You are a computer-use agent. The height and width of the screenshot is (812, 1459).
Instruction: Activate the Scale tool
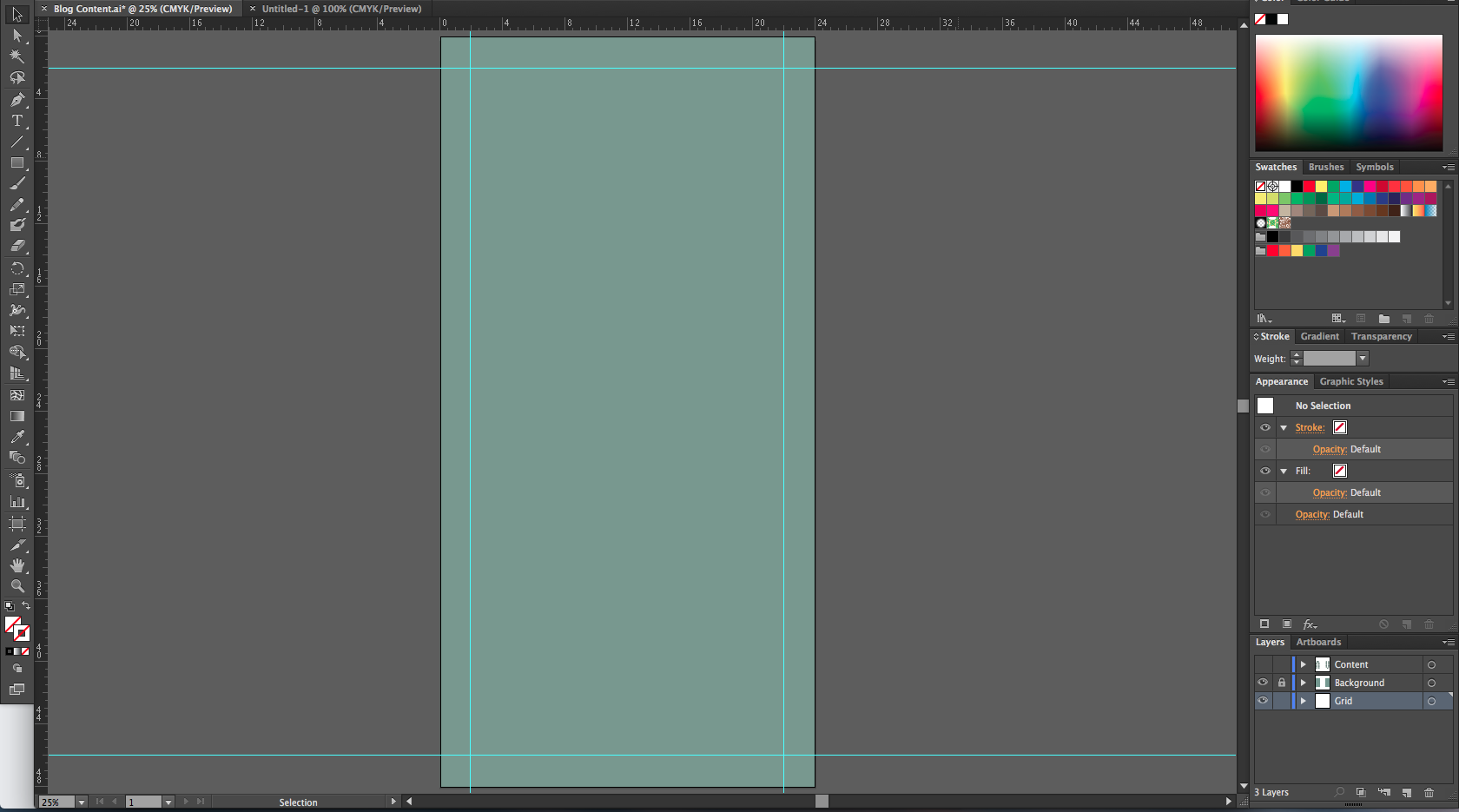coord(17,289)
